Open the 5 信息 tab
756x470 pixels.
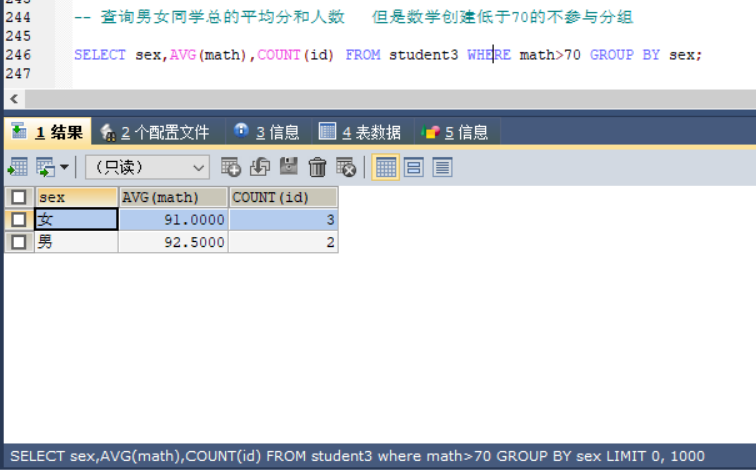[x=457, y=132]
